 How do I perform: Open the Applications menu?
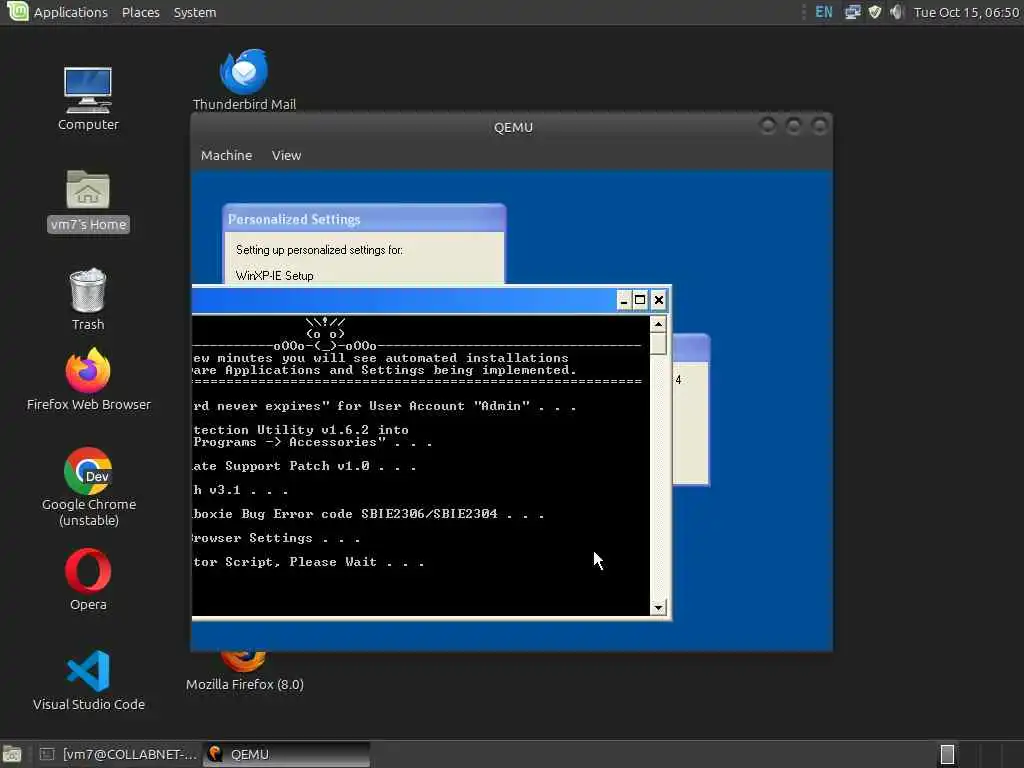tap(71, 12)
